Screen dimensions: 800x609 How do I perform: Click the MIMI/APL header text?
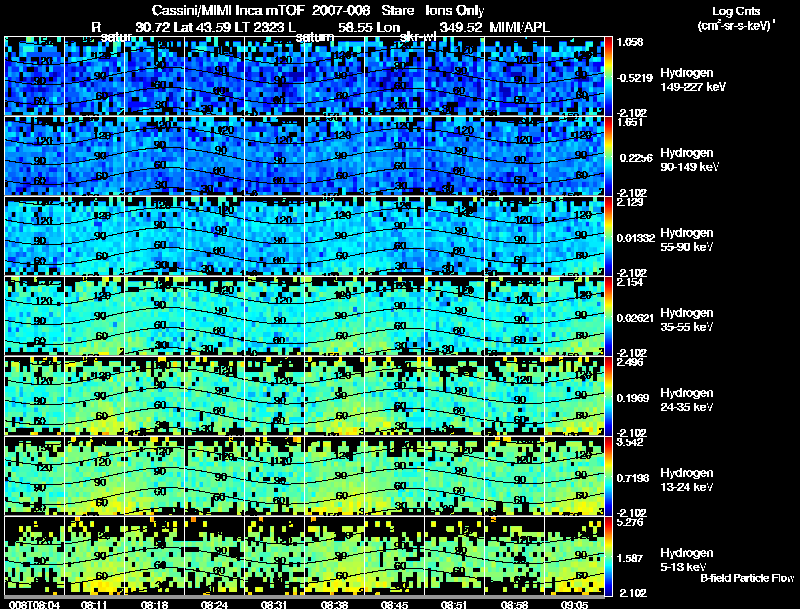click(x=519, y=27)
